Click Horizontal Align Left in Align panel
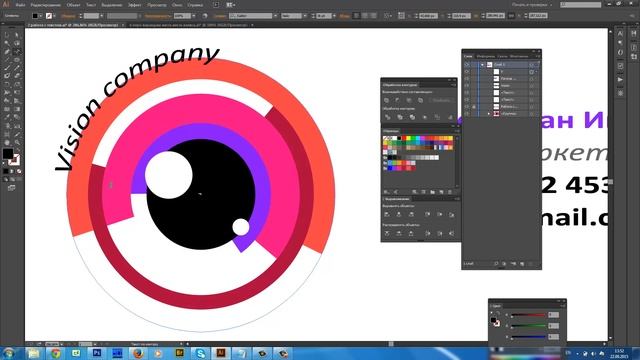 [387, 214]
